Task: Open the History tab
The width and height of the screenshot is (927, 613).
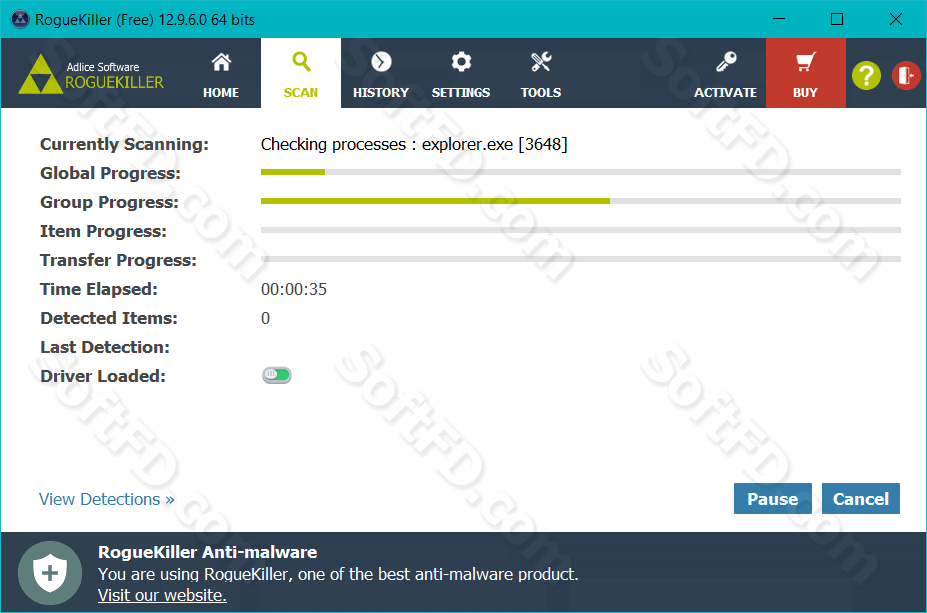Action: point(381,73)
